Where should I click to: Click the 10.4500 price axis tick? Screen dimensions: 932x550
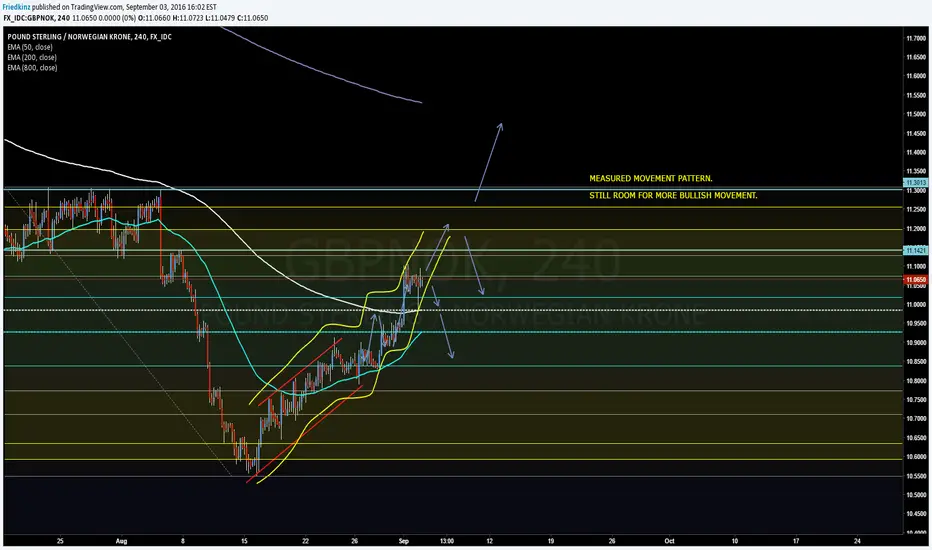916,514
